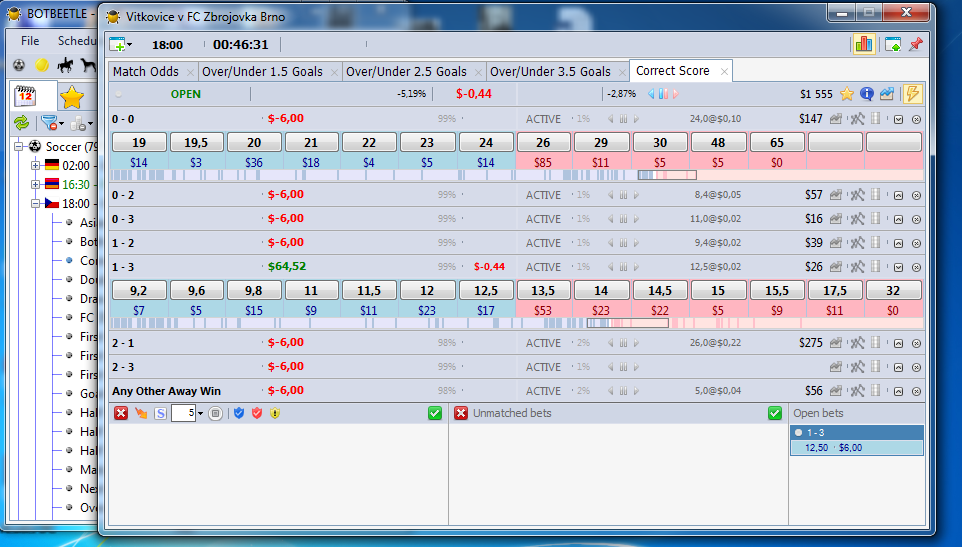Click lay odds 26 for 0 - 0
This screenshot has height=547, width=962.
pyautogui.click(x=543, y=142)
